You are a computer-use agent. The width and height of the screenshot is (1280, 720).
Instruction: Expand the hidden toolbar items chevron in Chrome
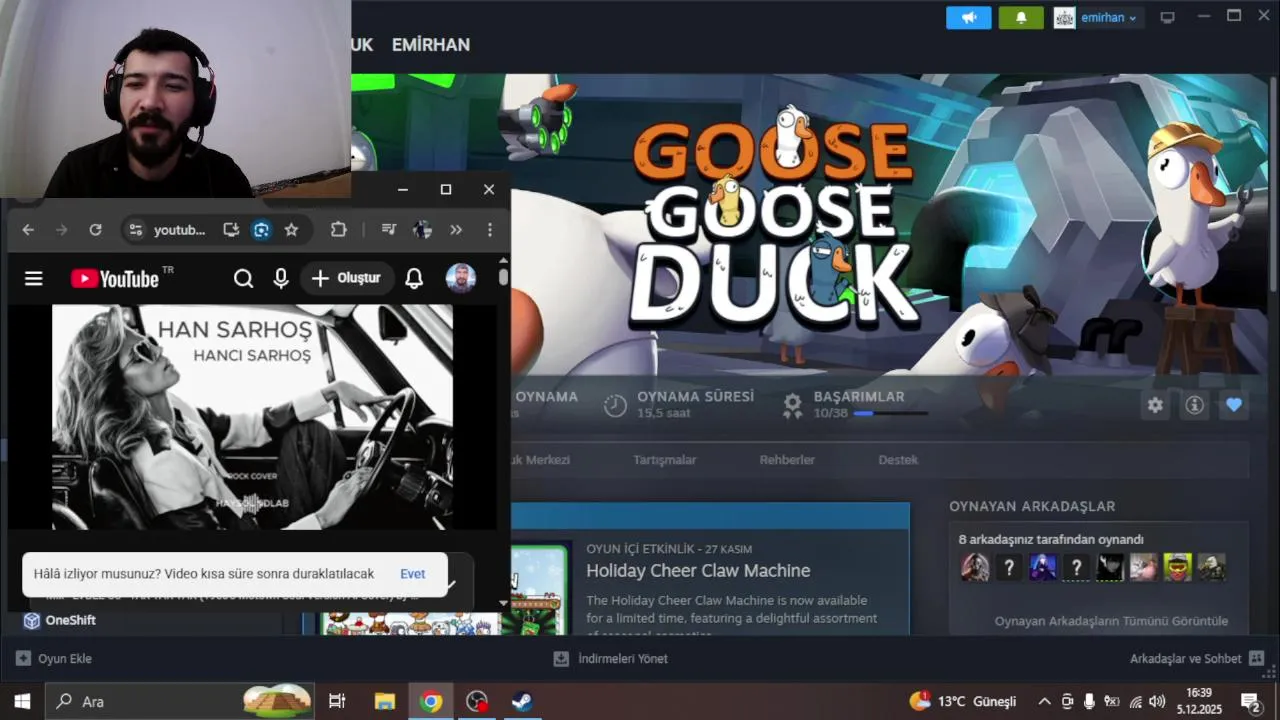pyautogui.click(x=456, y=230)
